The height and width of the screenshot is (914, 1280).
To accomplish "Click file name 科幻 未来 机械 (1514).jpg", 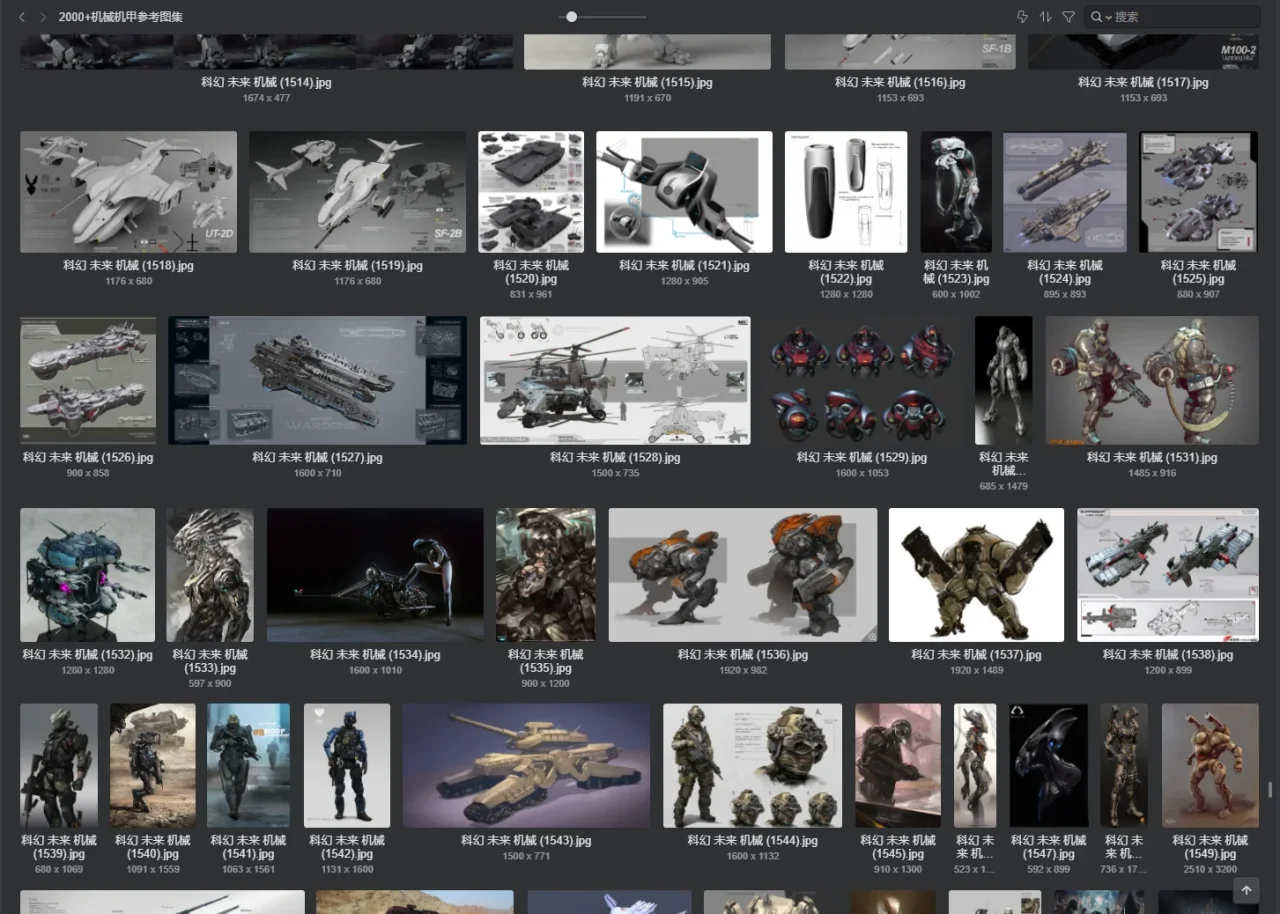I will pyautogui.click(x=266, y=83).
